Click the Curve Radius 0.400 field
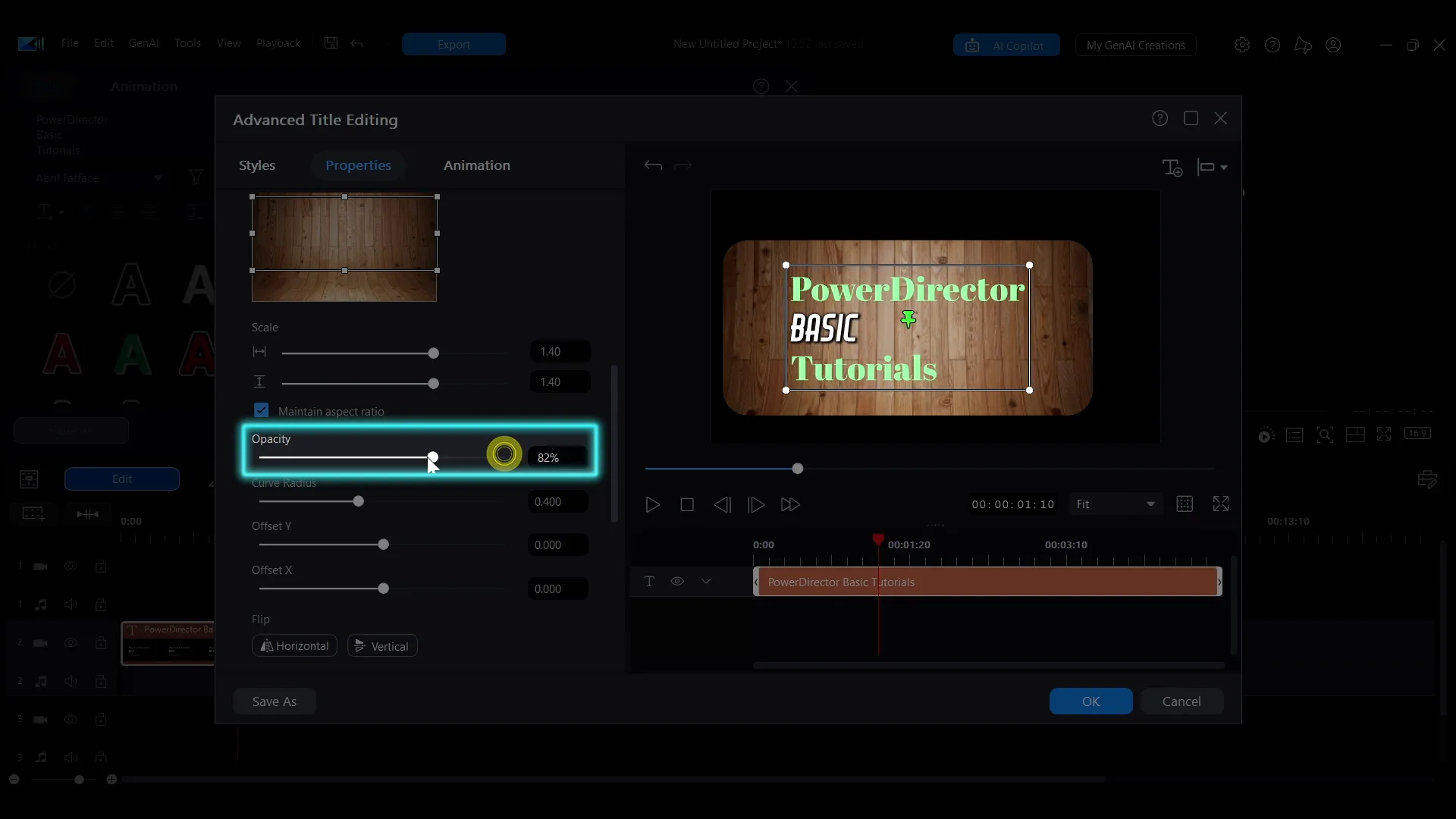This screenshot has height=819, width=1456. click(558, 501)
